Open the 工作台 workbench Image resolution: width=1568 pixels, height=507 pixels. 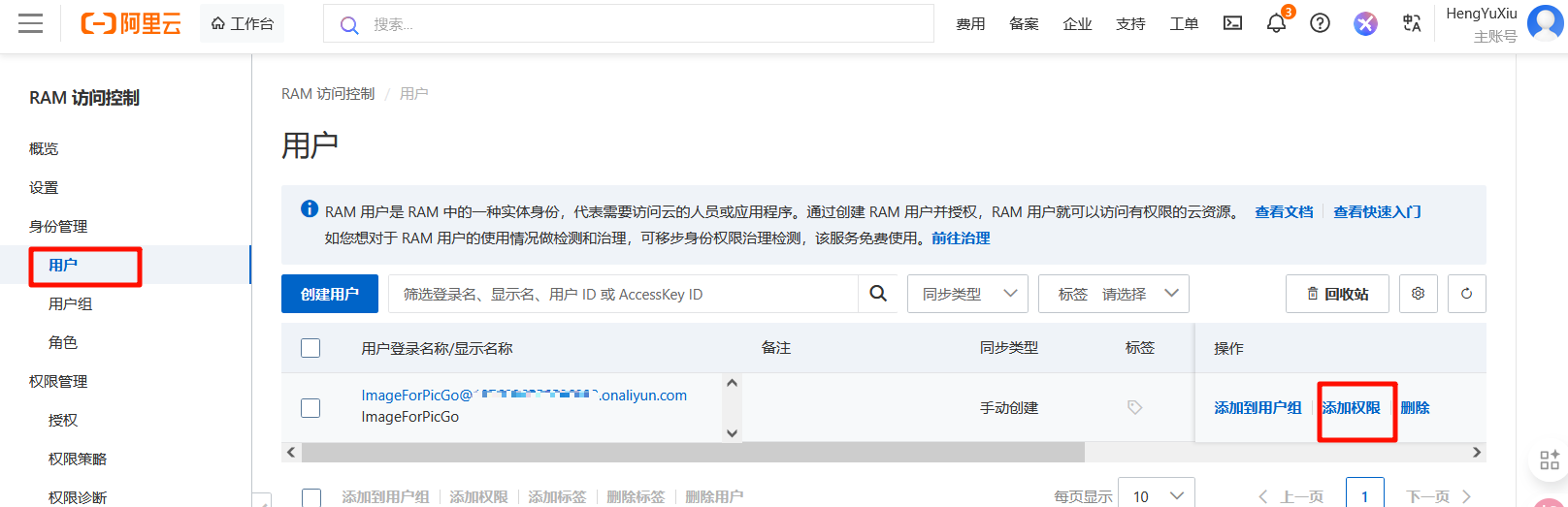pos(243,23)
